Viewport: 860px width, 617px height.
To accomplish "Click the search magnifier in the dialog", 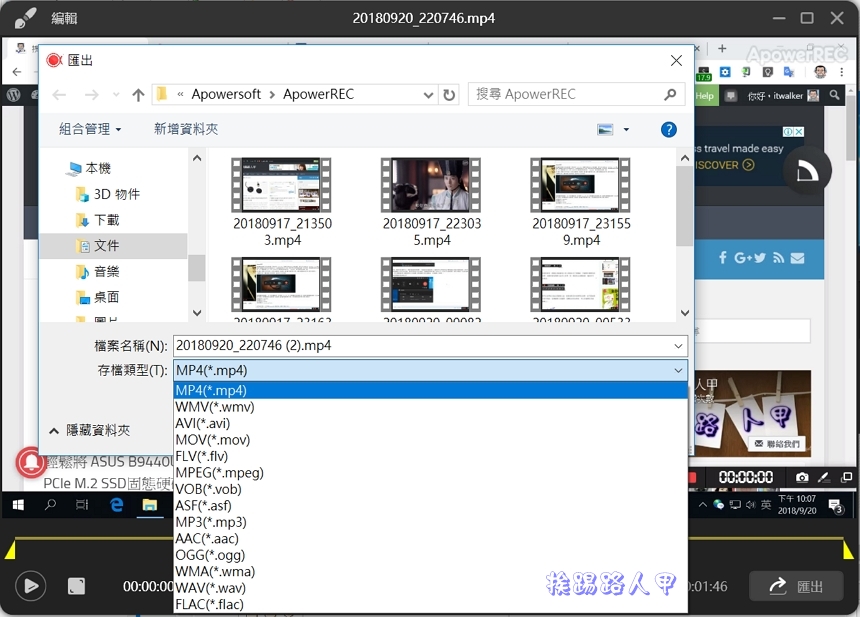I will click(x=670, y=94).
